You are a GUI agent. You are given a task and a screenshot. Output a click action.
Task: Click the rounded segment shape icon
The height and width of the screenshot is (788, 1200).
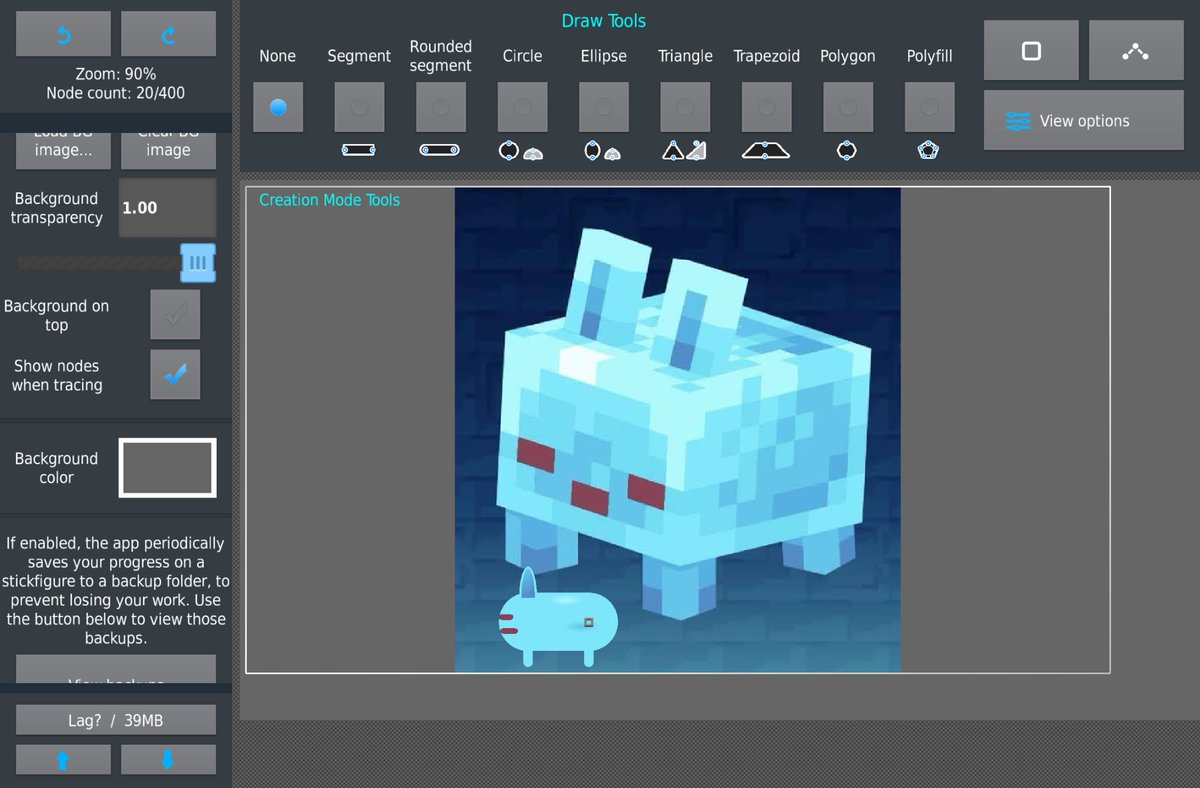(440, 150)
